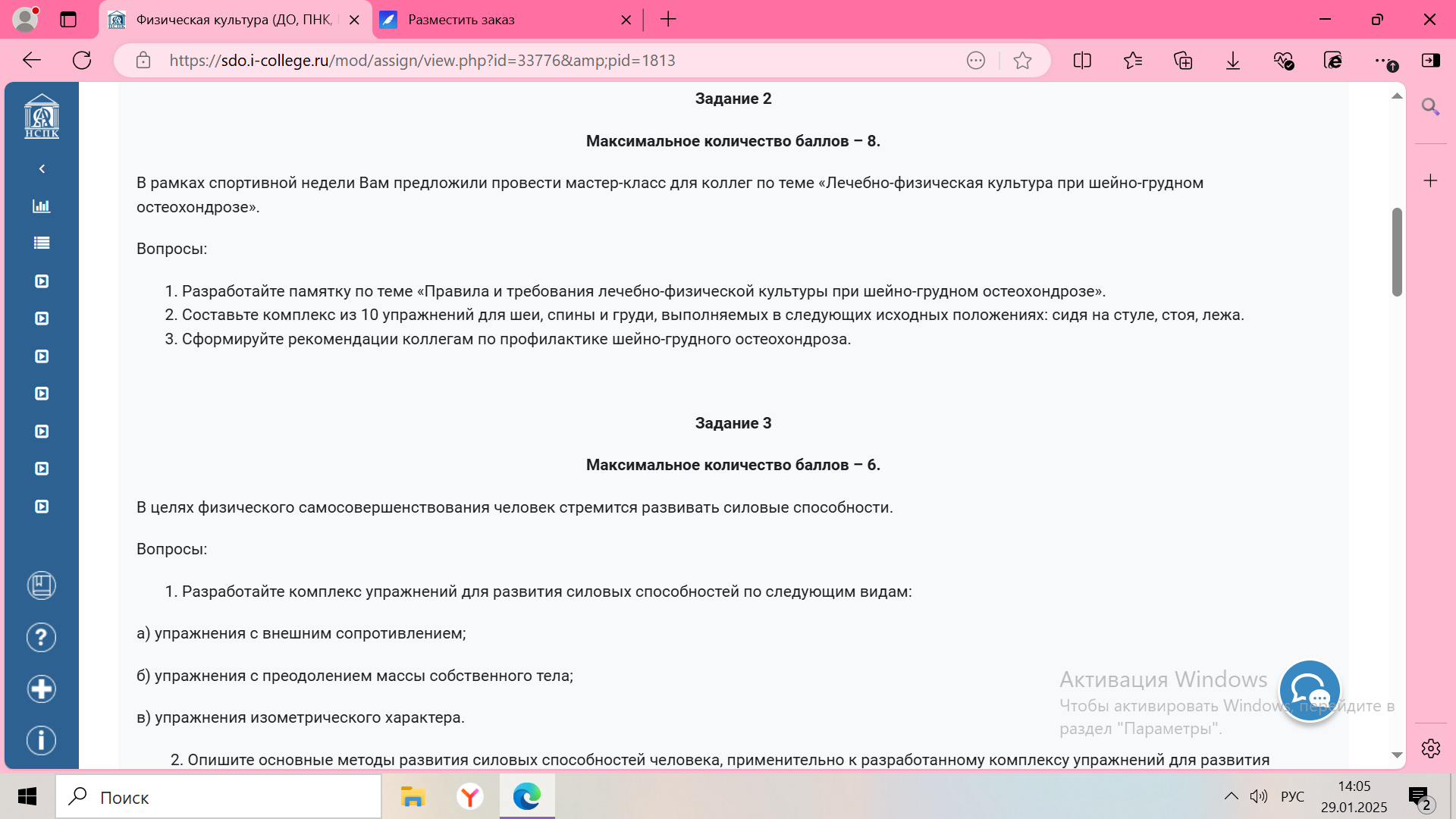The width and height of the screenshot is (1456, 819).
Task: Click the info icon at the sidebar bottom
Action: (42, 740)
